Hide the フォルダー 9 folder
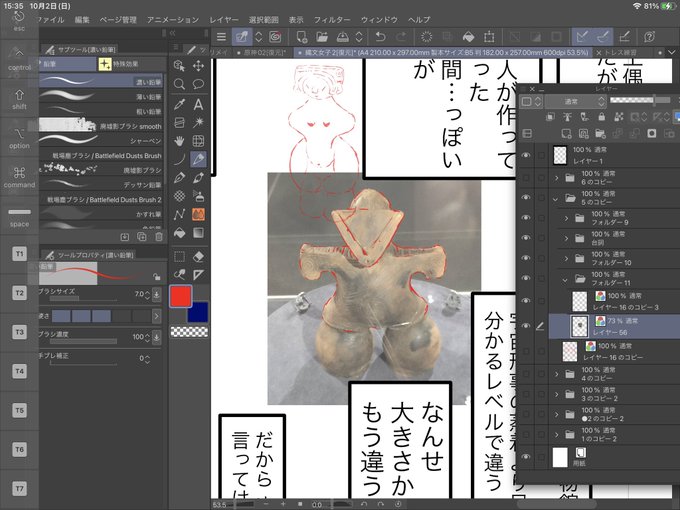This screenshot has height=510, width=680. [x=526, y=217]
